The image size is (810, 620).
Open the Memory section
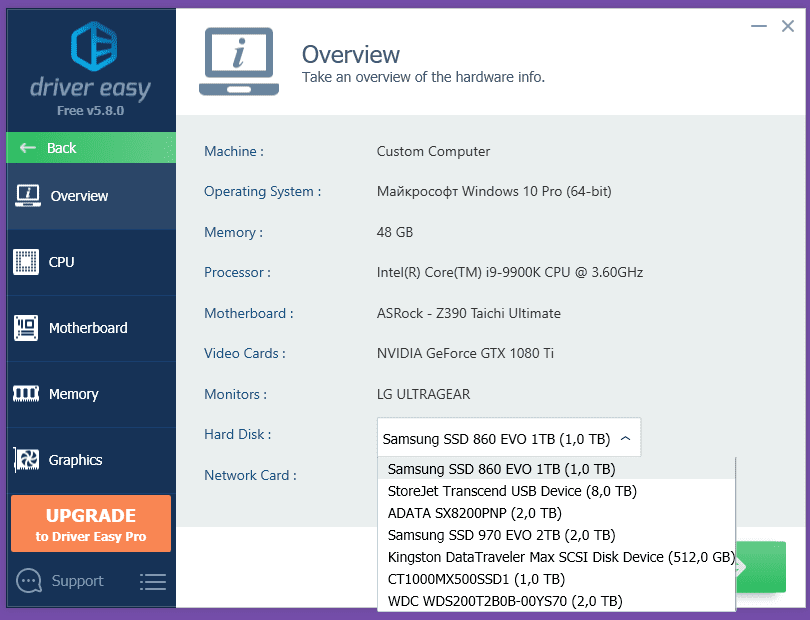point(91,394)
